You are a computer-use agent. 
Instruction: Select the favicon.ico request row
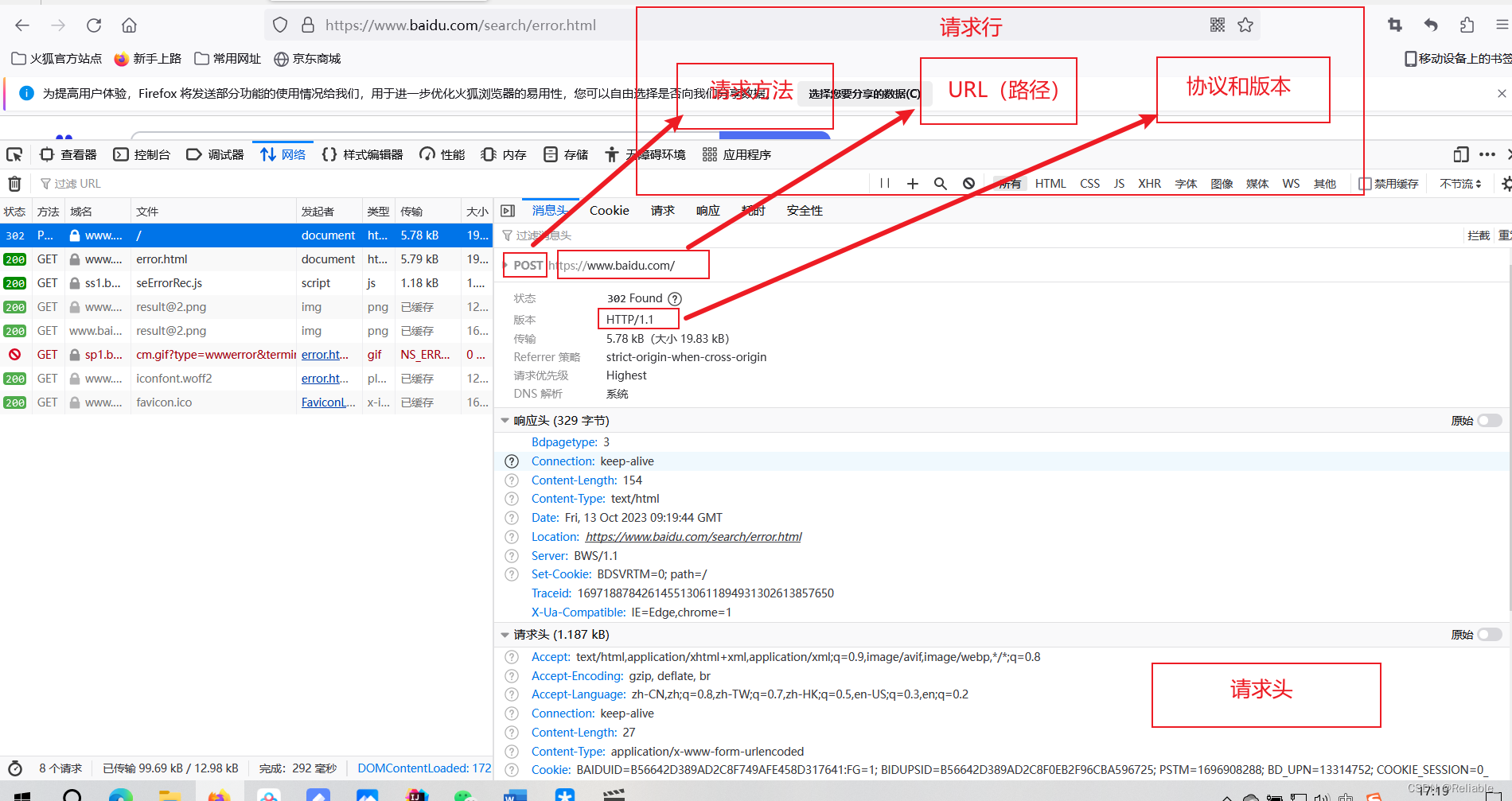[x=247, y=402]
